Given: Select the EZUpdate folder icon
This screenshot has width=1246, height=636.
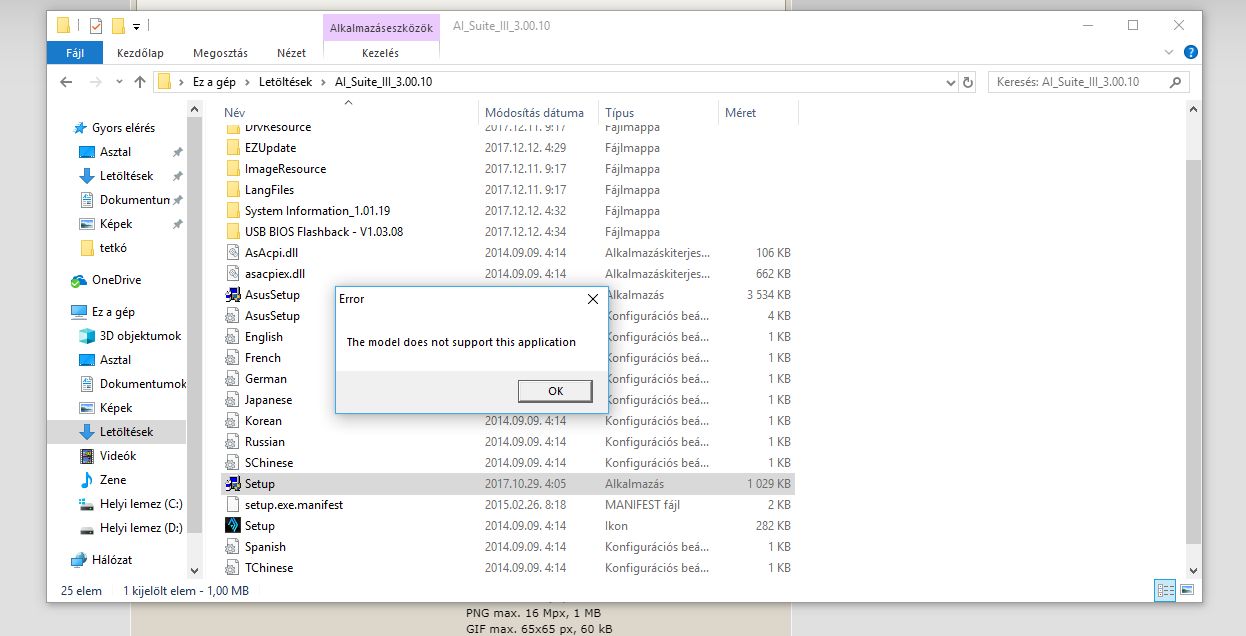Looking at the screenshot, I should click(x=233, y=148).
